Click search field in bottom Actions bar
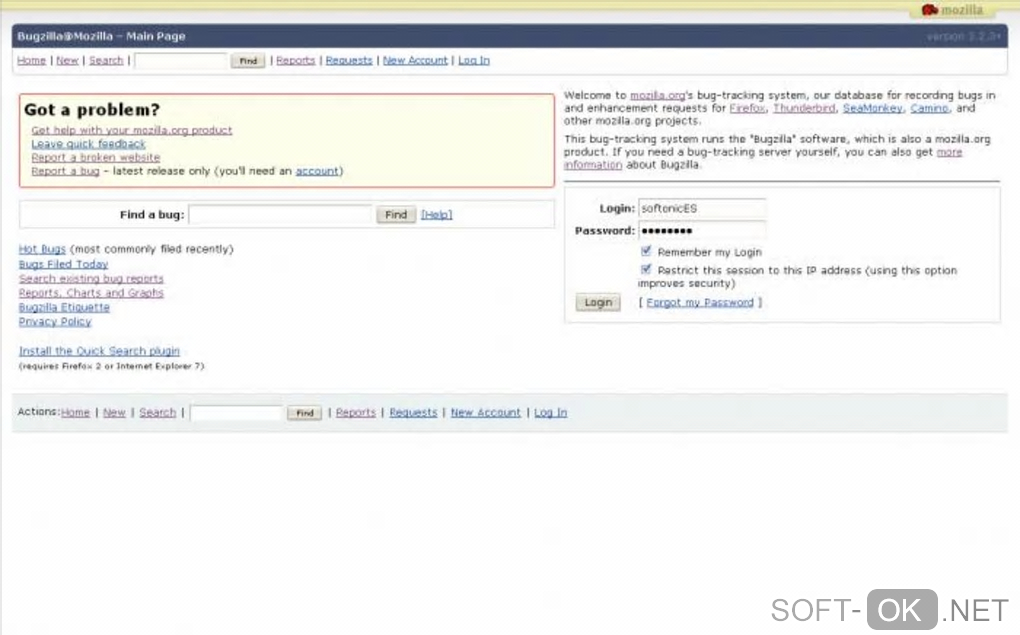 tap(237, 413)
